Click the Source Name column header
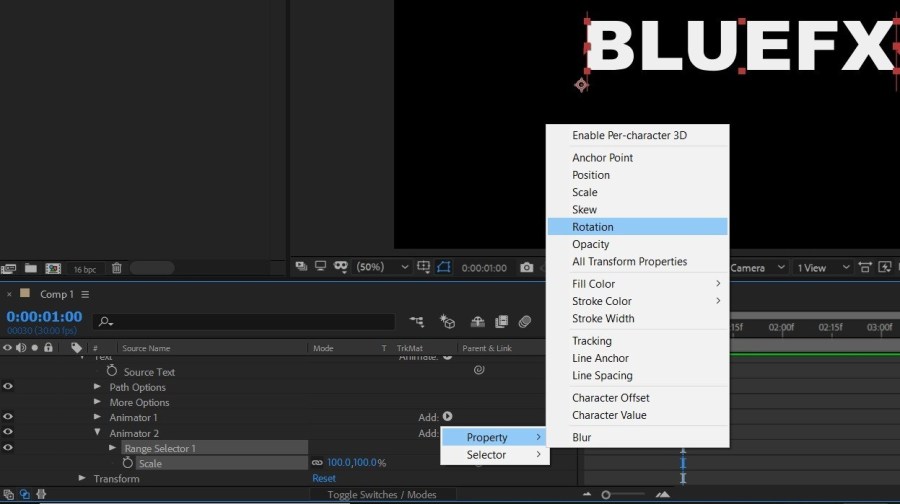Viewport: 900px width, 504px height. pos(146,348)
